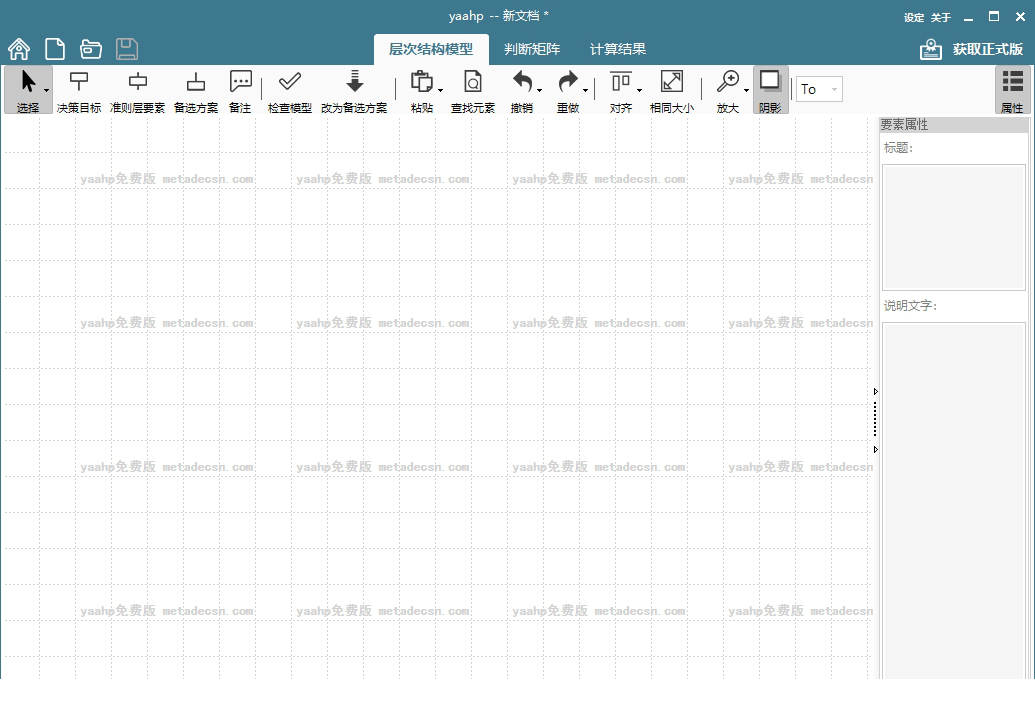
Task: Expand the 粘贴 paste dropdown arrow
Action: (x=440, y=91)
